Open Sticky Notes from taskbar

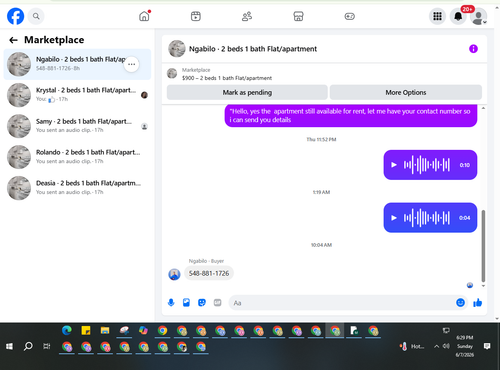(x=86, y=330)
